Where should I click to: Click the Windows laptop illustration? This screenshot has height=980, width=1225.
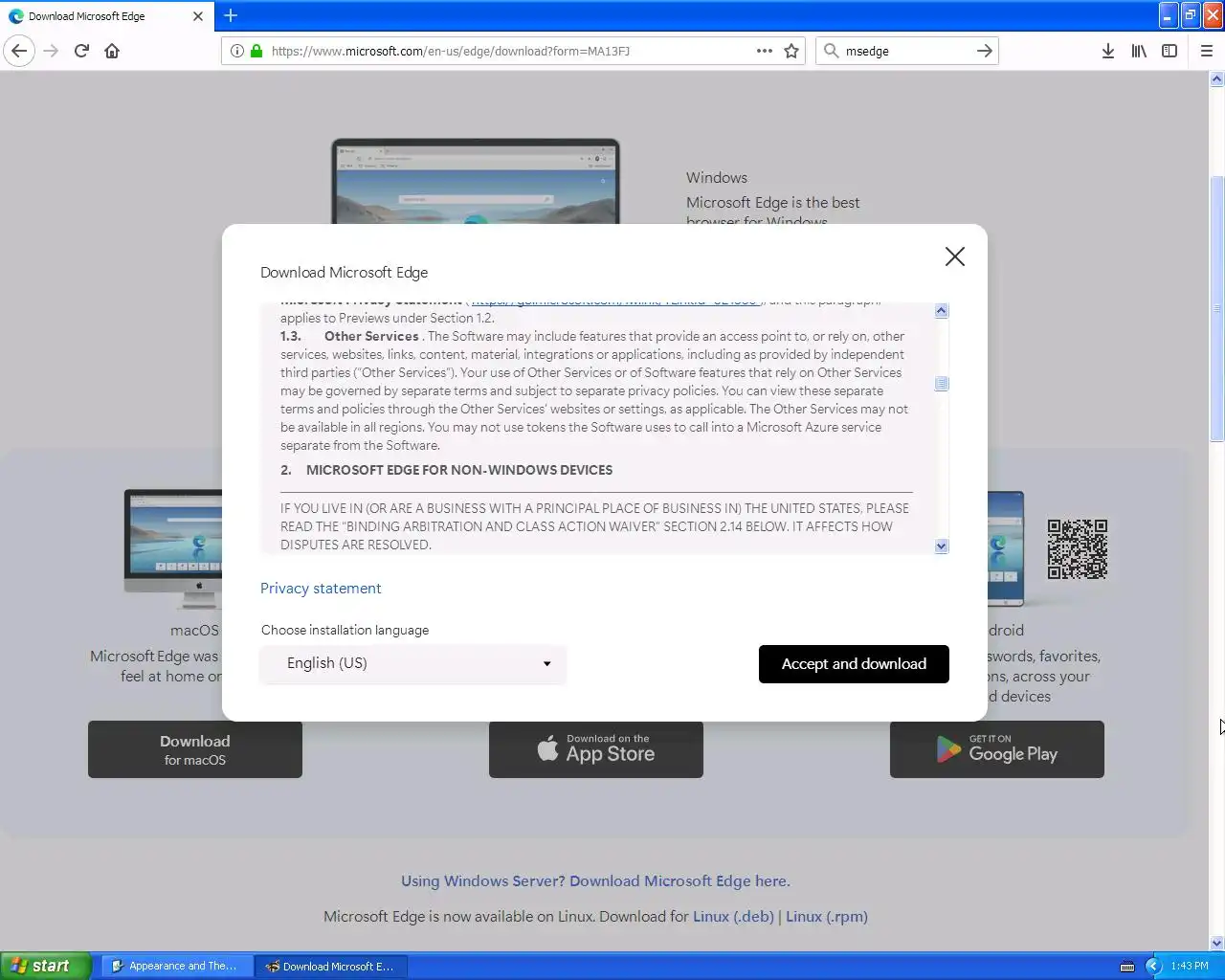click(476, 182)
